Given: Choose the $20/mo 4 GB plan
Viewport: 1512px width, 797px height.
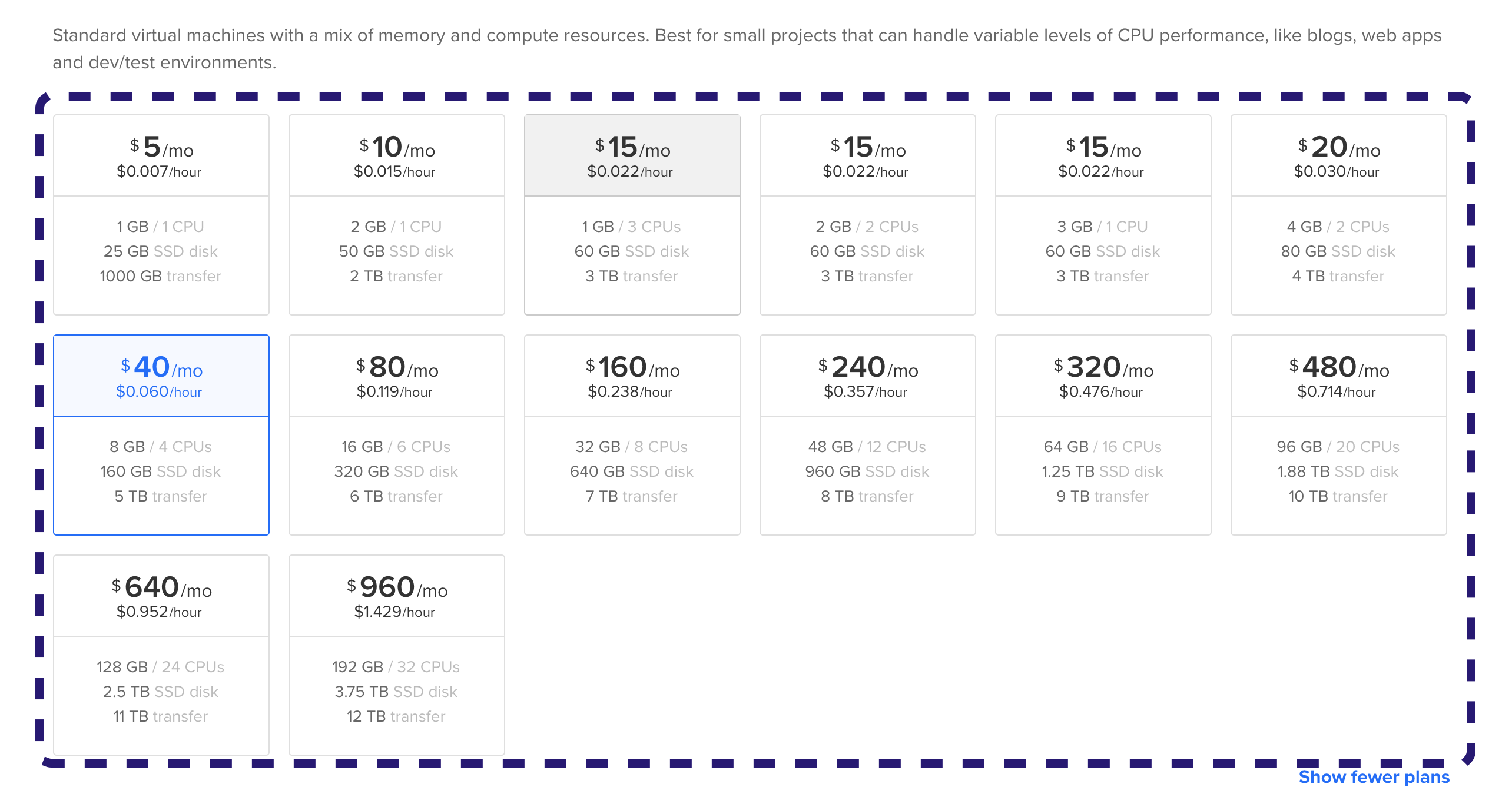Looking at the screenshot, I should click(x=1339, y=215).
